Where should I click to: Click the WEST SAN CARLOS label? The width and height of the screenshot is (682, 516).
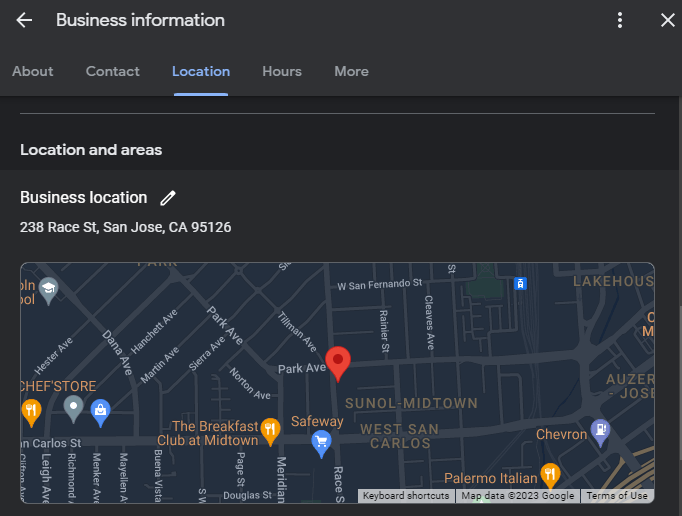coord(400,436)
